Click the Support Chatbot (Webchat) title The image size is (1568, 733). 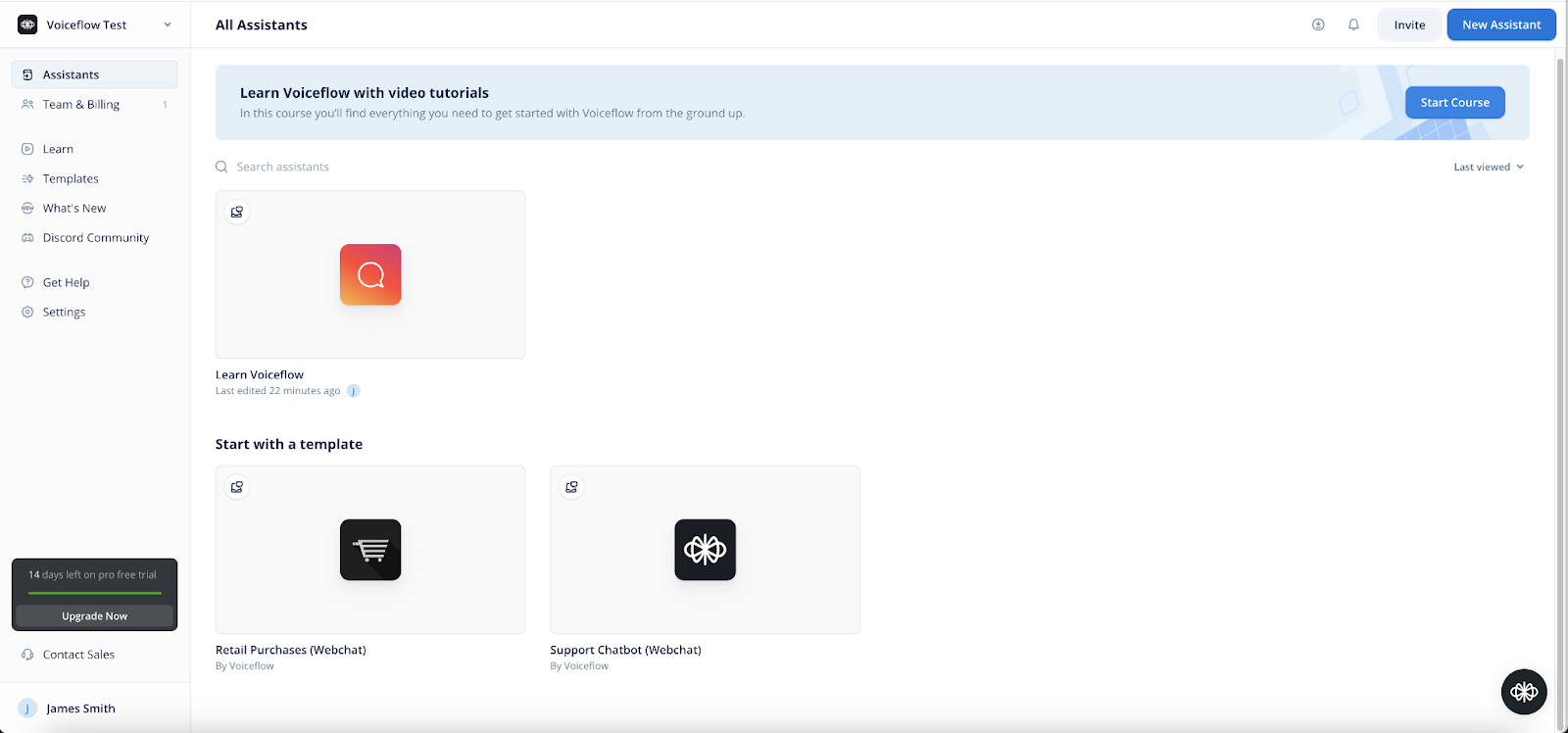(x=625, y=650)
